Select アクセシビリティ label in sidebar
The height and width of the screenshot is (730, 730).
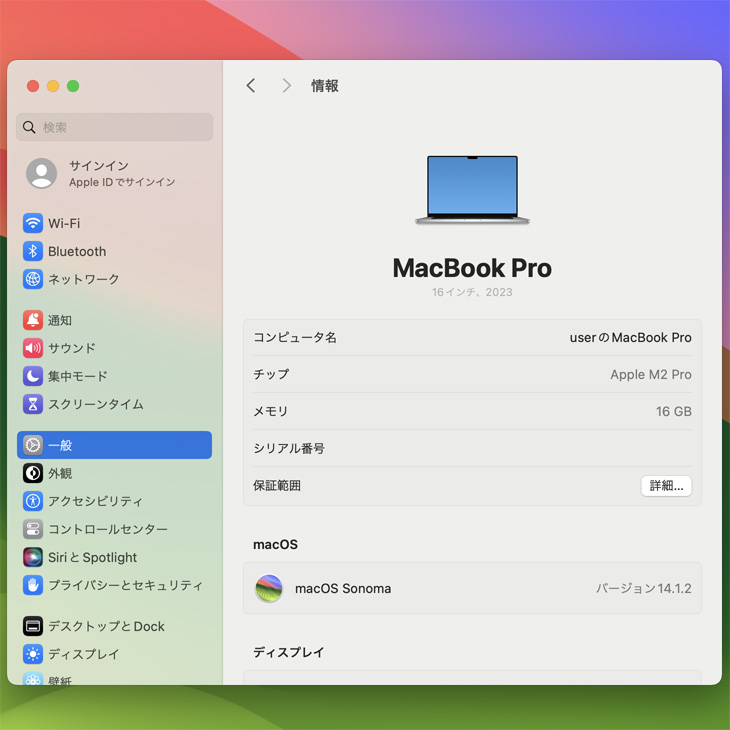(95, 501)
